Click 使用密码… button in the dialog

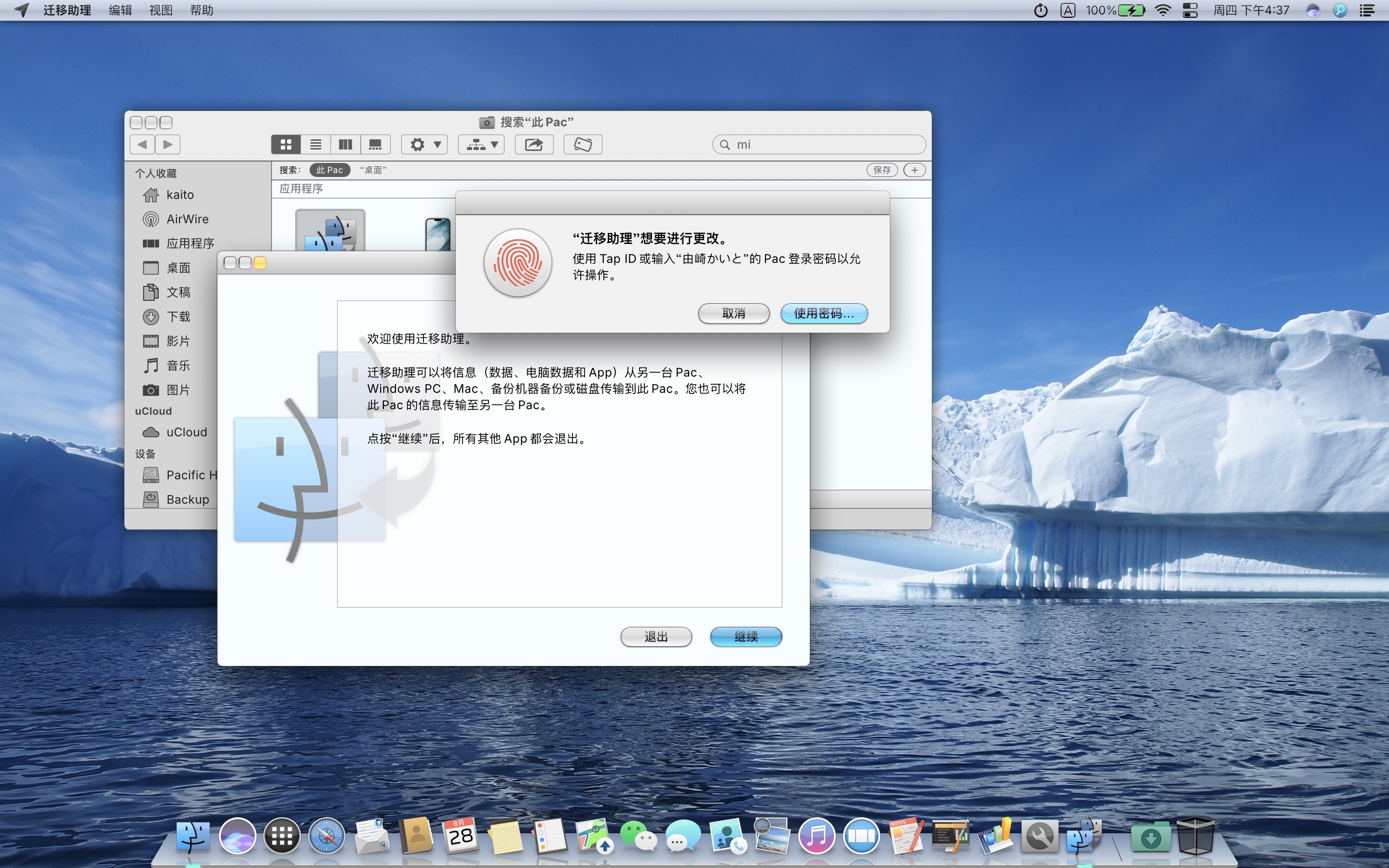824,313
